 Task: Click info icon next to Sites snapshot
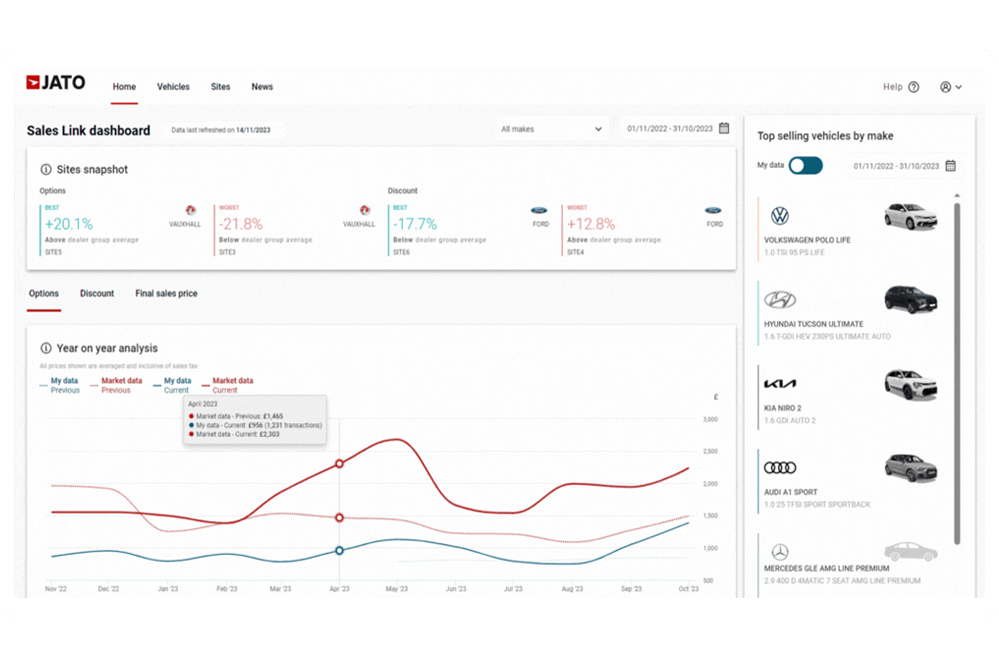tap(46, 170)
